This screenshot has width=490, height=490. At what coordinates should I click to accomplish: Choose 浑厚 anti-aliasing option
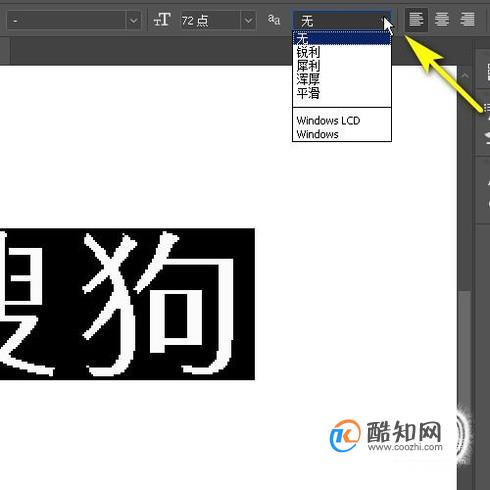308,79
